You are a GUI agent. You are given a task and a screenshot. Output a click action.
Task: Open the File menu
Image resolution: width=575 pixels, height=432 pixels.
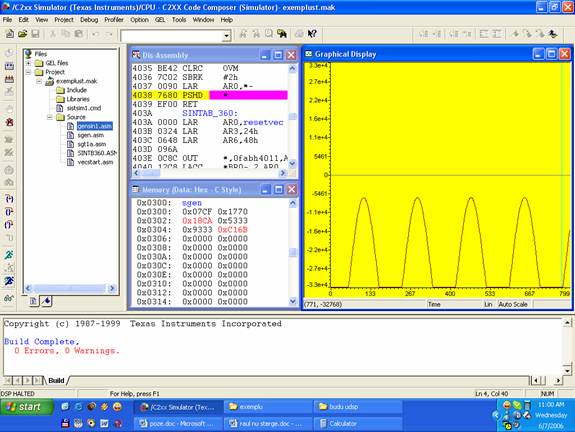[7, 20]
